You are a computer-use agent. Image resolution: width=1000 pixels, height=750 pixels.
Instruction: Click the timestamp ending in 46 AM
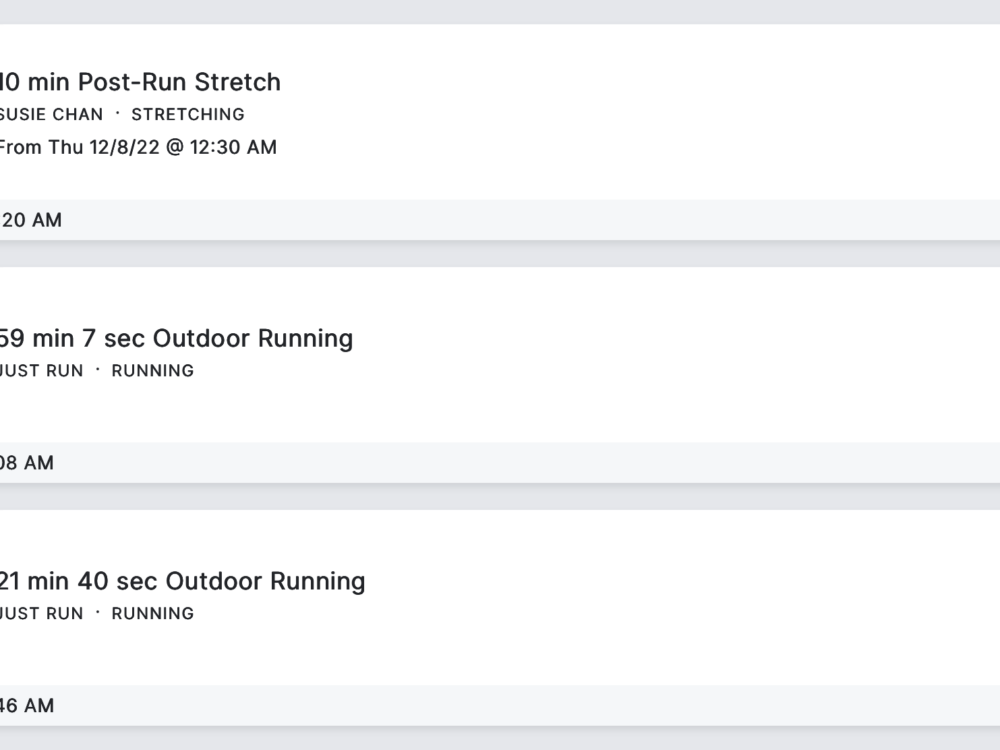click(x=28, y=706)
